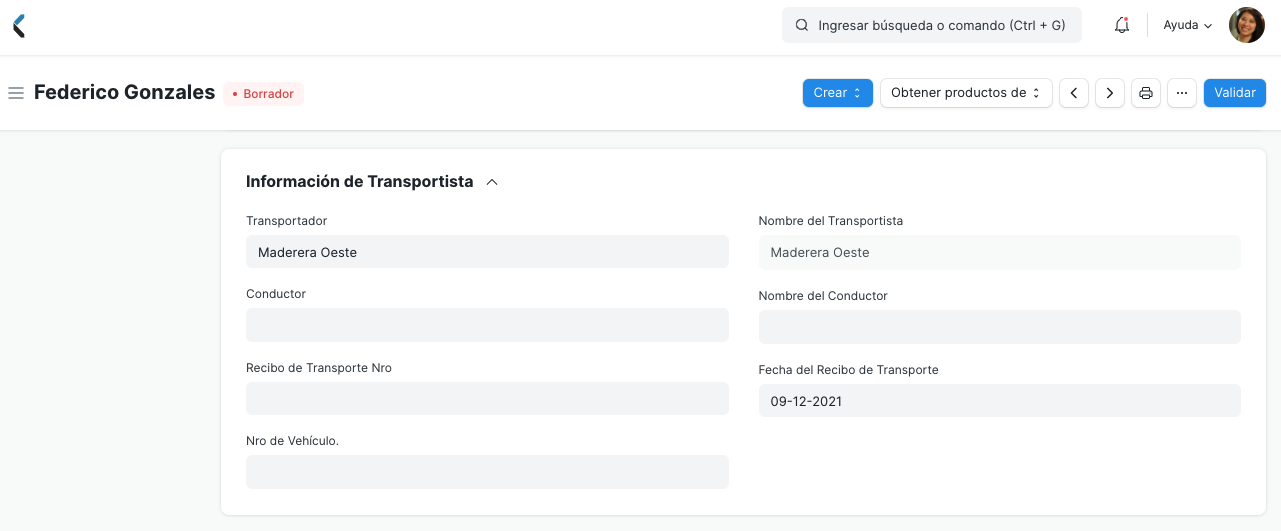Open the user avatar menu
Viewport: 1281px width, 531px height.
1246,25
